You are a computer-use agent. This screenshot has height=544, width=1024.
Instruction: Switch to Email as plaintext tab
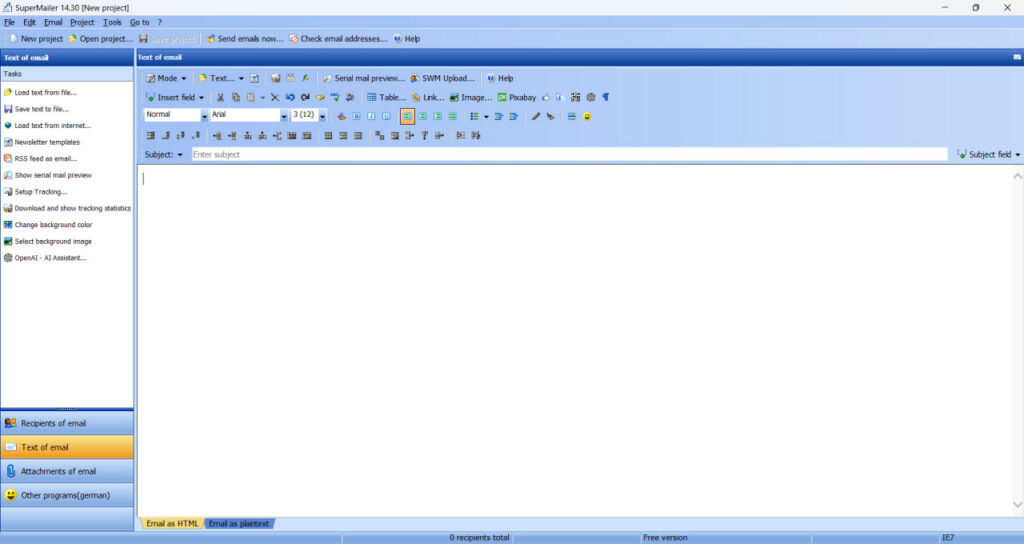(239, 524)
